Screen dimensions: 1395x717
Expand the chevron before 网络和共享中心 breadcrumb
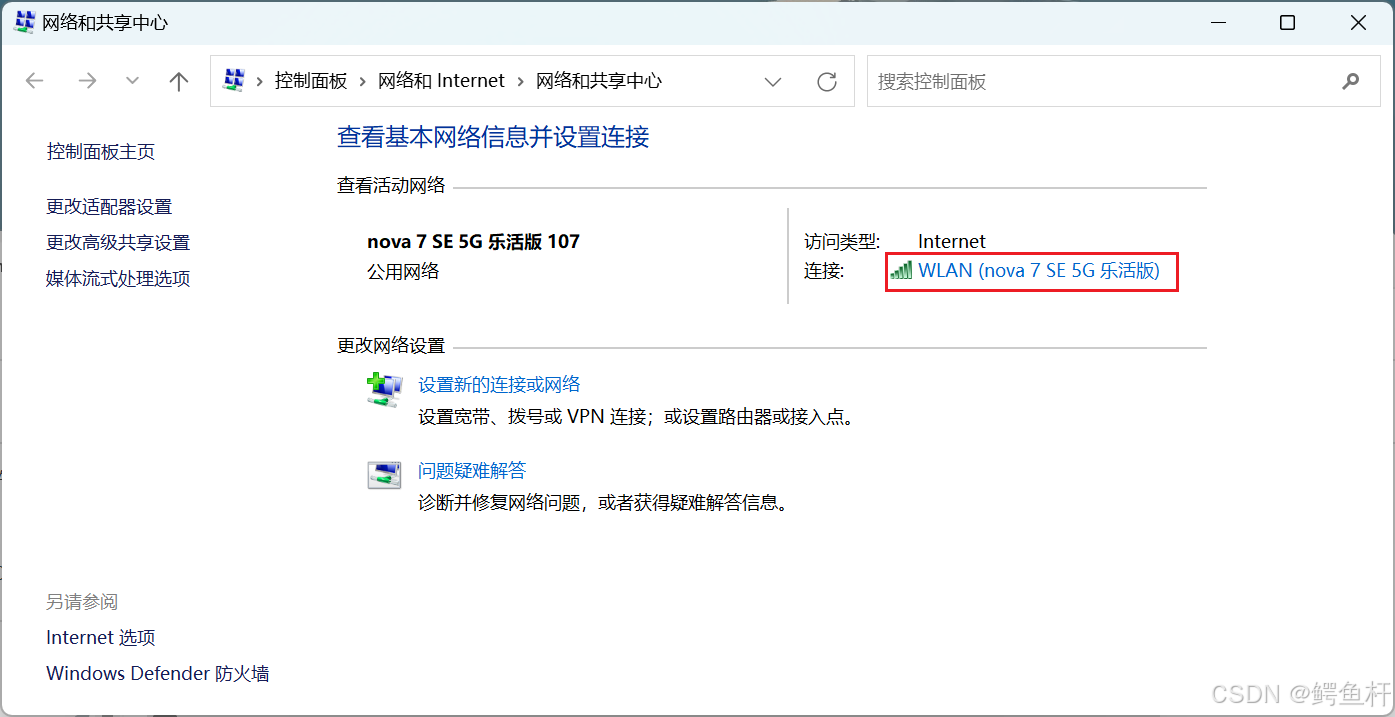(x=521, y=81)
